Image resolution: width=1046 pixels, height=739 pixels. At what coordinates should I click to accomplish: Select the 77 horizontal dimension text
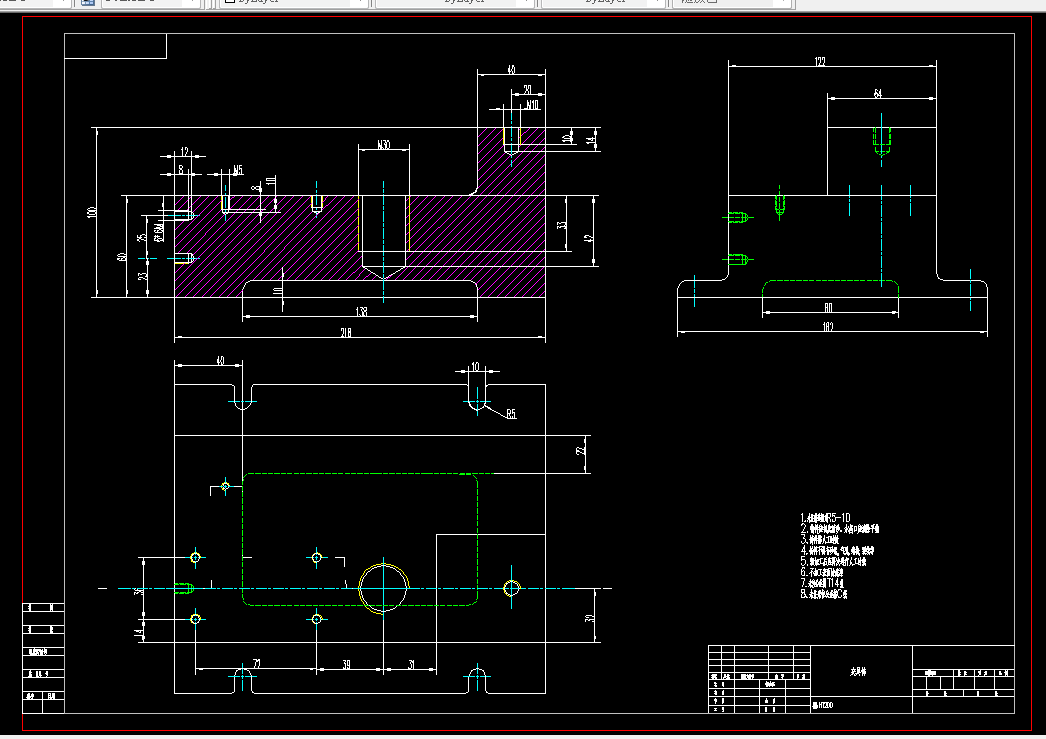click(x=257, y=664)
